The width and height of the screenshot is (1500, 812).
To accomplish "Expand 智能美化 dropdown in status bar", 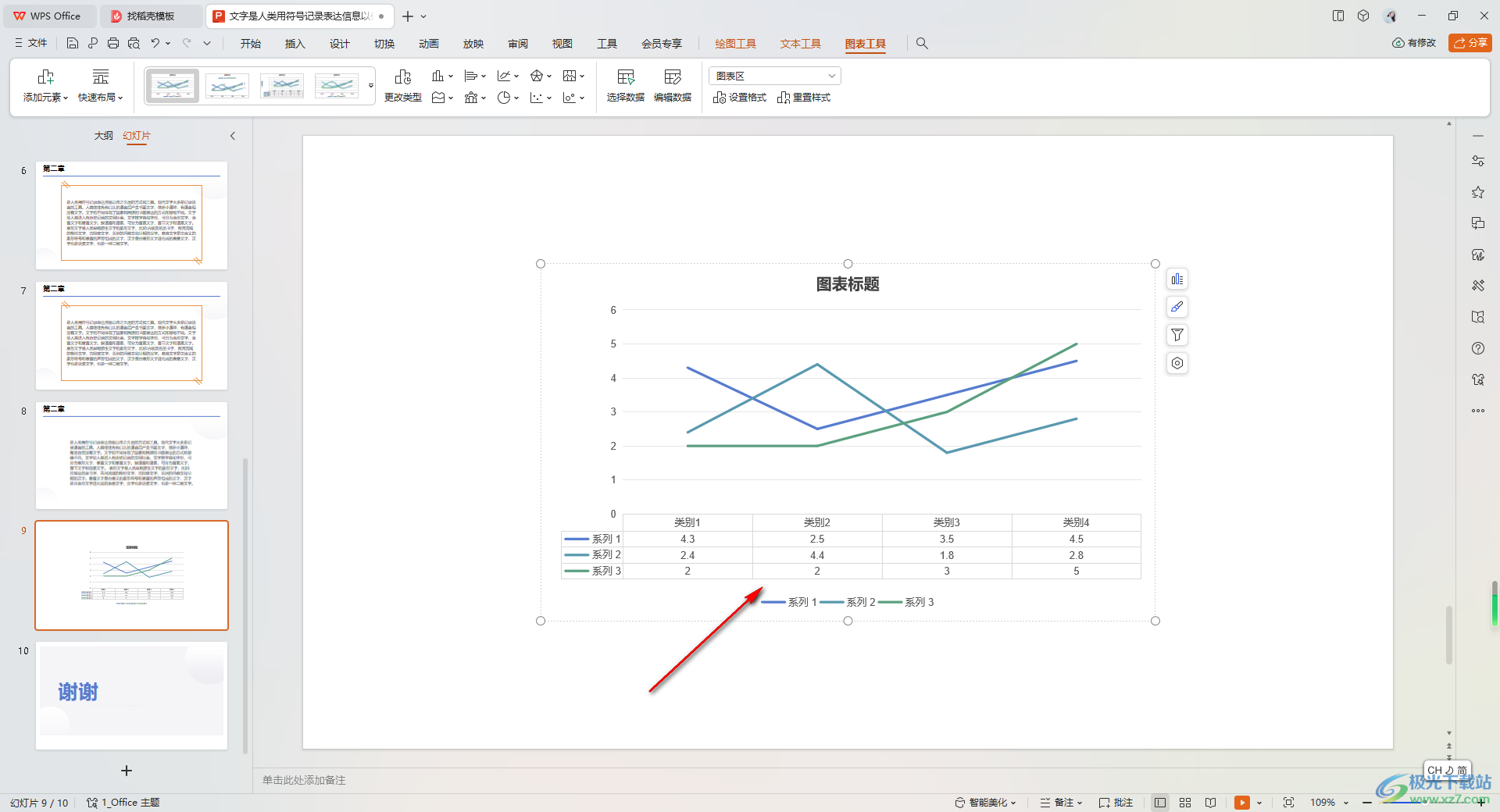I will click(985, 803).
